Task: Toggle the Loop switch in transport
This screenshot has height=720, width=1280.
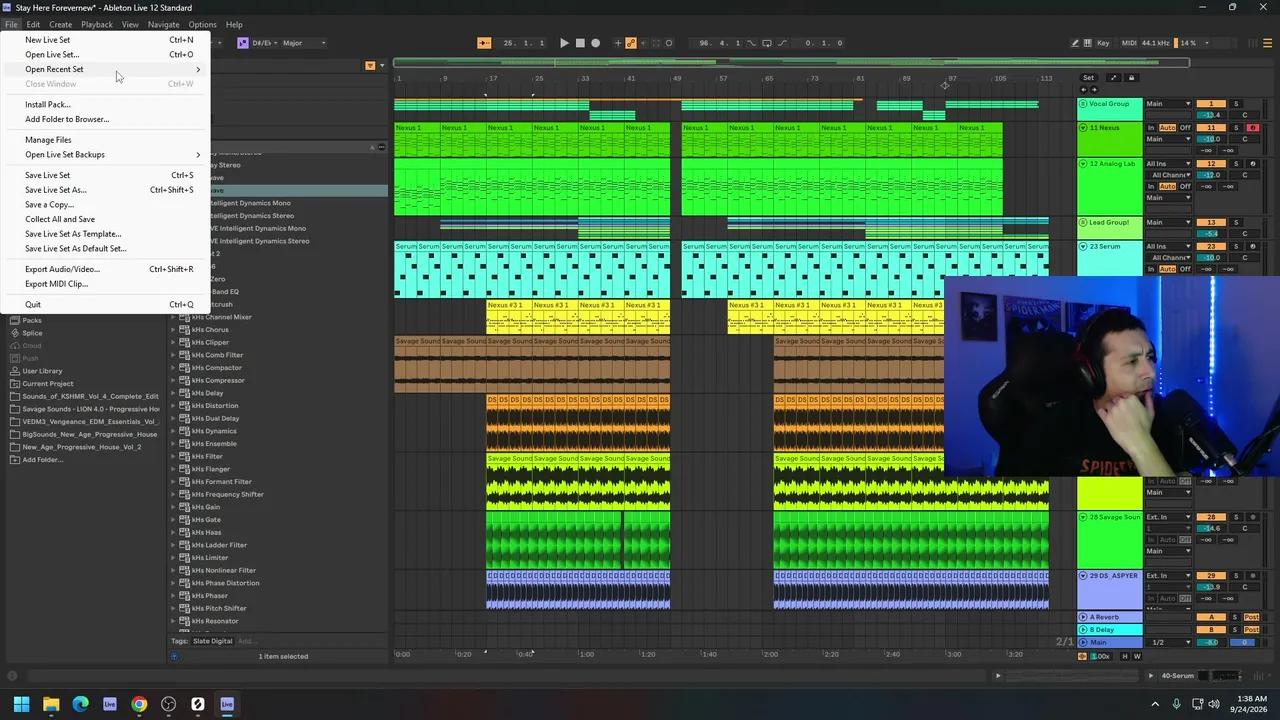Action: pyautogui.click(x=767, y=43)
